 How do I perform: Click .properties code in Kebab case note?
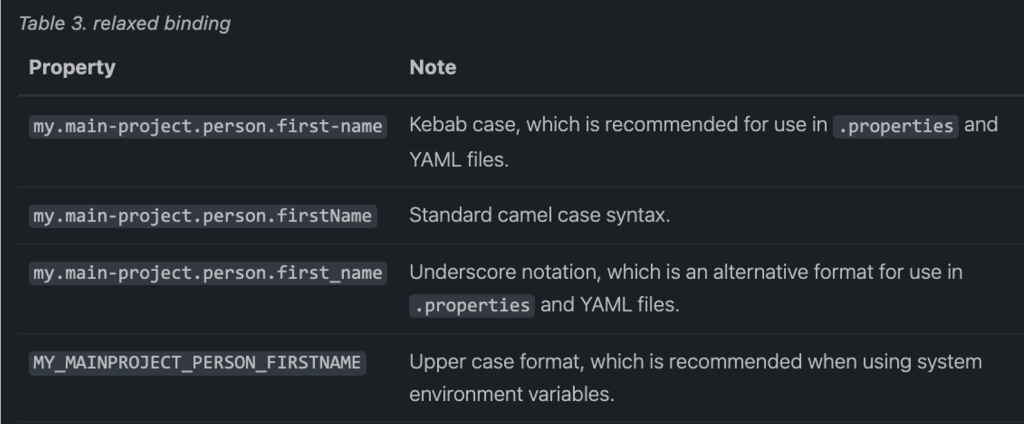point(895,126)
